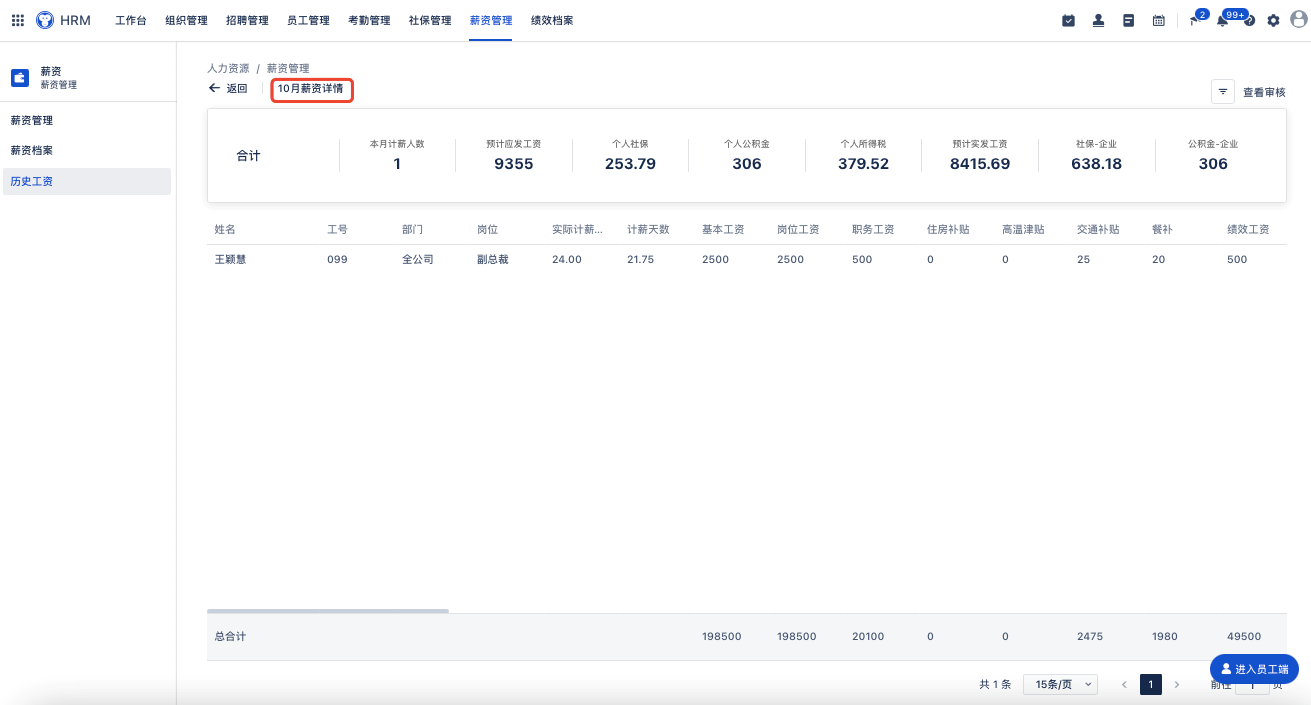The height and width of the screenshot is (705, 1311).
Task: Click 返回 to go back
Action: (x=237, y=88)
